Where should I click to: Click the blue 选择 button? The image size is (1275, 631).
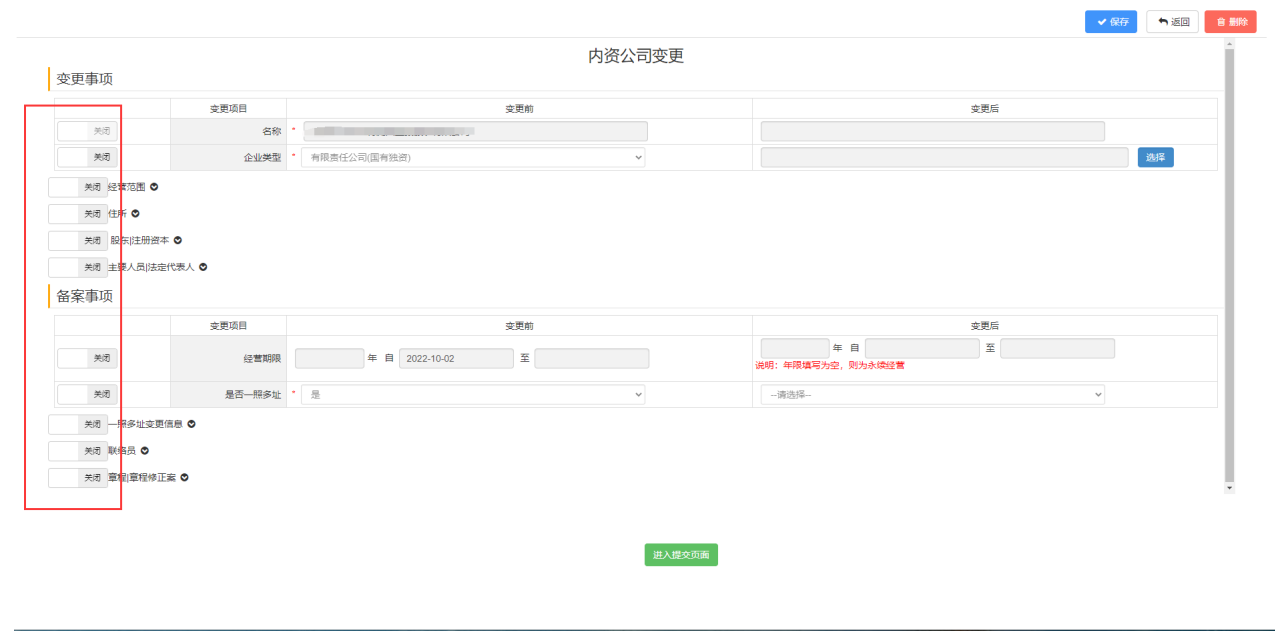coord(1155,157)
